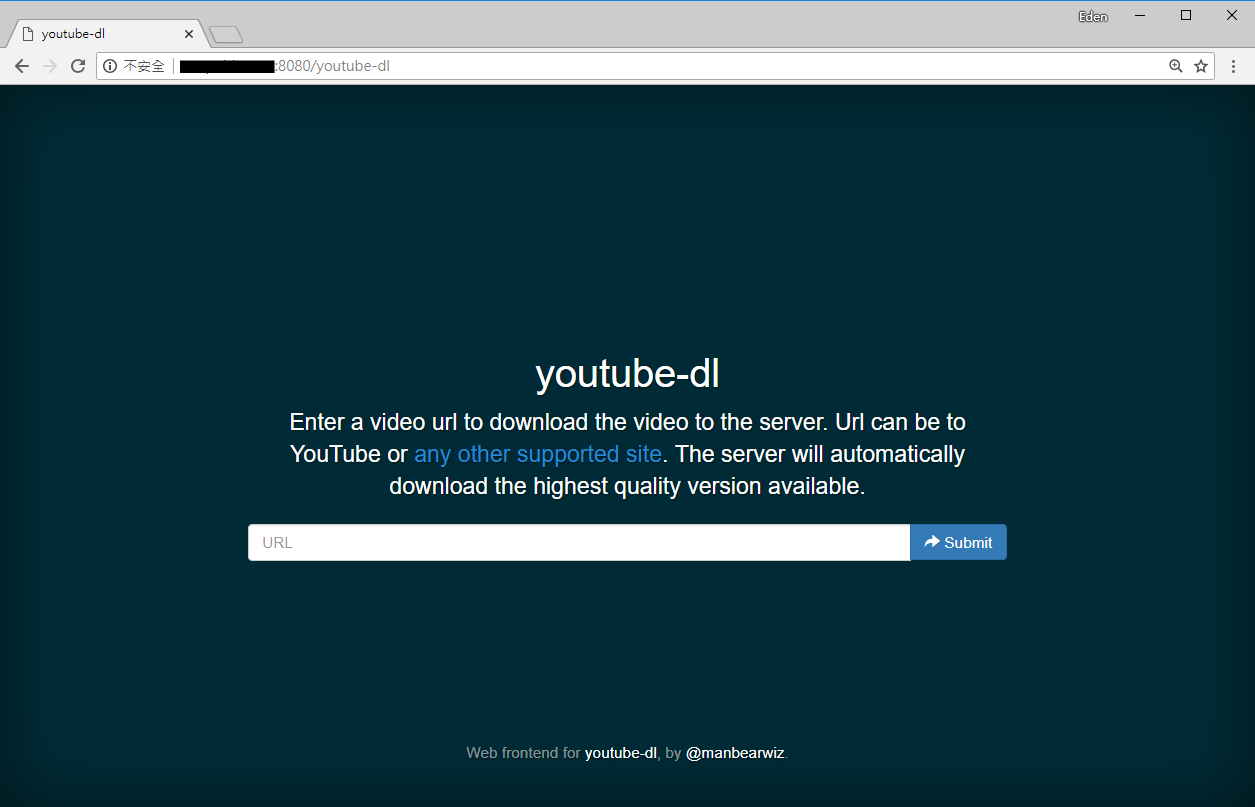
Task: Click the 'youtube-dl' page heading
Action: click(x=627, y=375)
